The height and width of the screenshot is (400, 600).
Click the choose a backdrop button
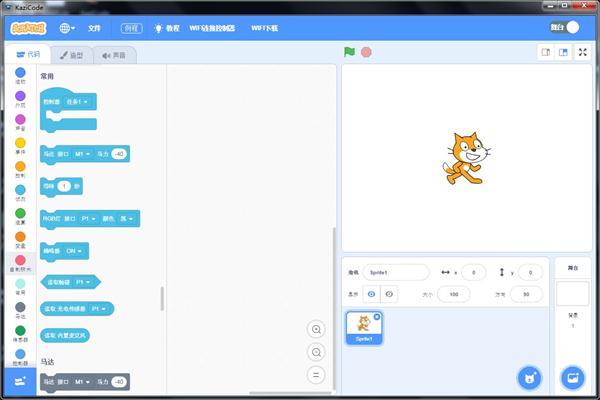(x=572, y=378)
